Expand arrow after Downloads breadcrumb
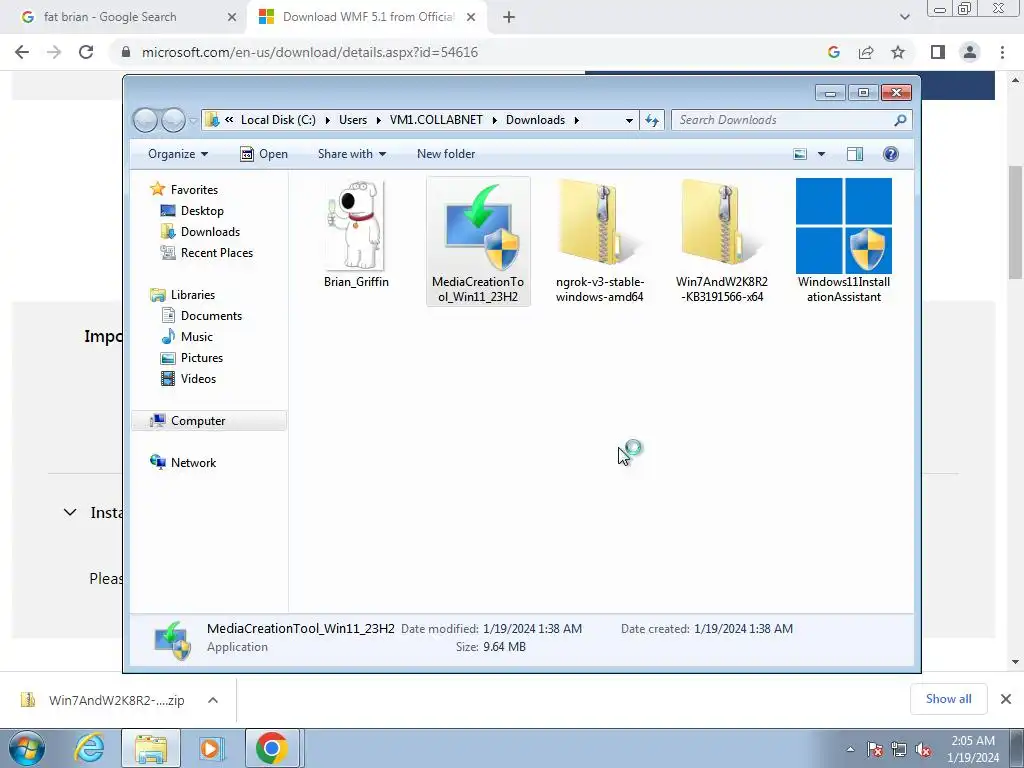Screen dimensions: 1024x768 coord(577,120)
